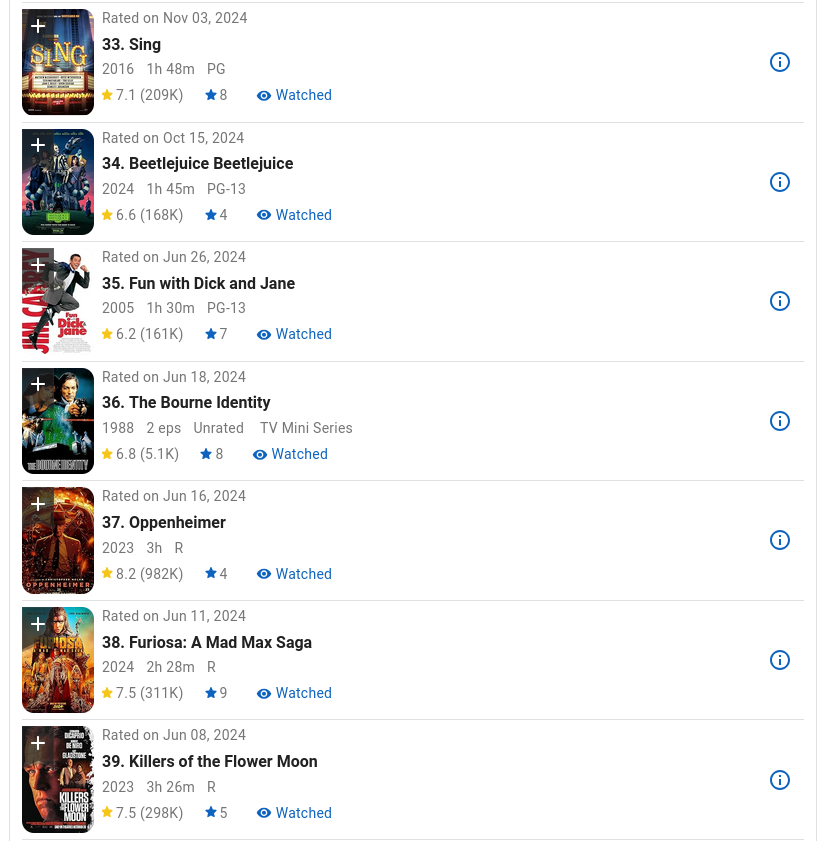Toggle Watched for The Bourne Identity
The width and height of the screenshot is (837, 841).
pyautogui.click(x=290, y=454)
